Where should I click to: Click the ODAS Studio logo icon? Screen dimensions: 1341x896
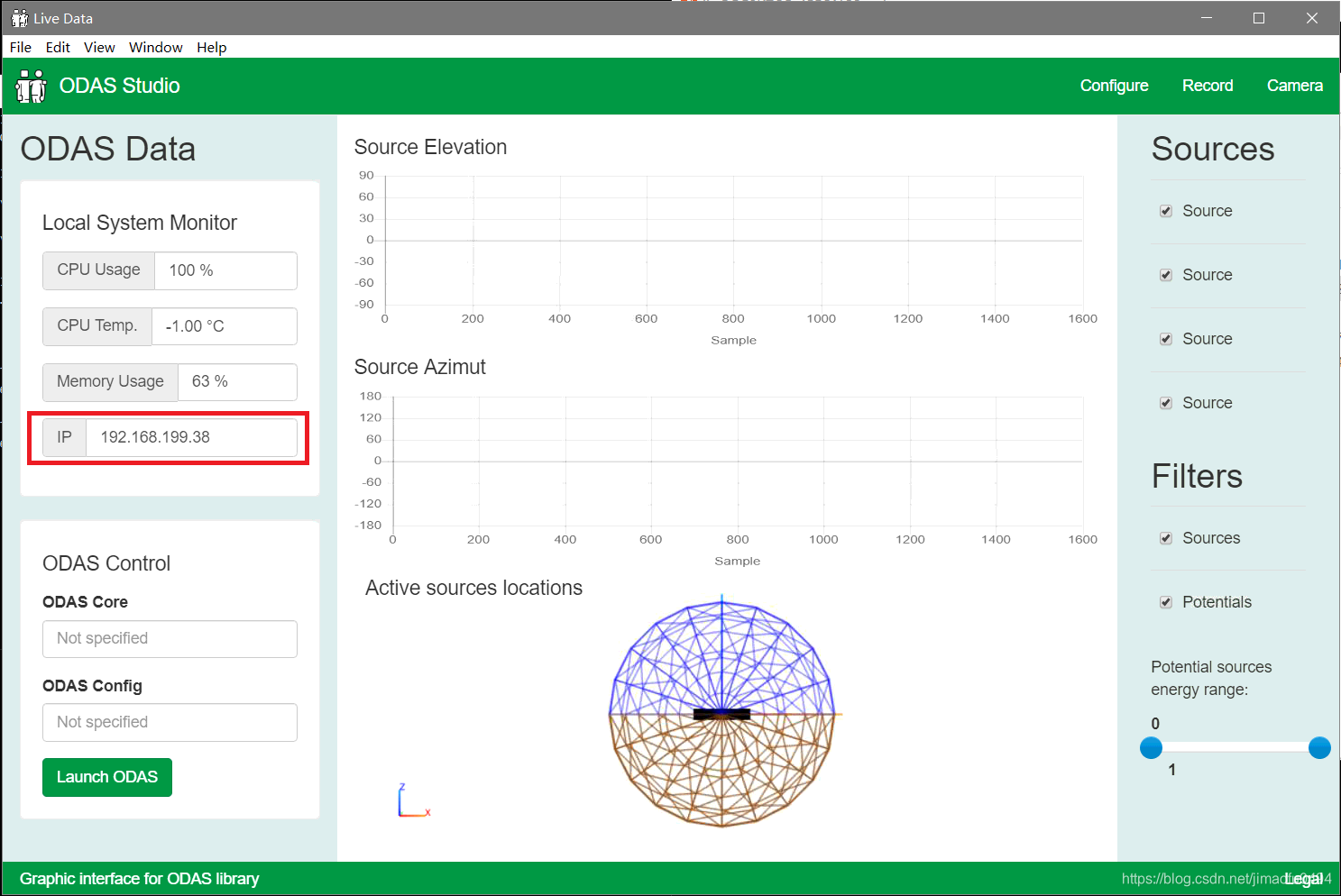coord(31,87)
